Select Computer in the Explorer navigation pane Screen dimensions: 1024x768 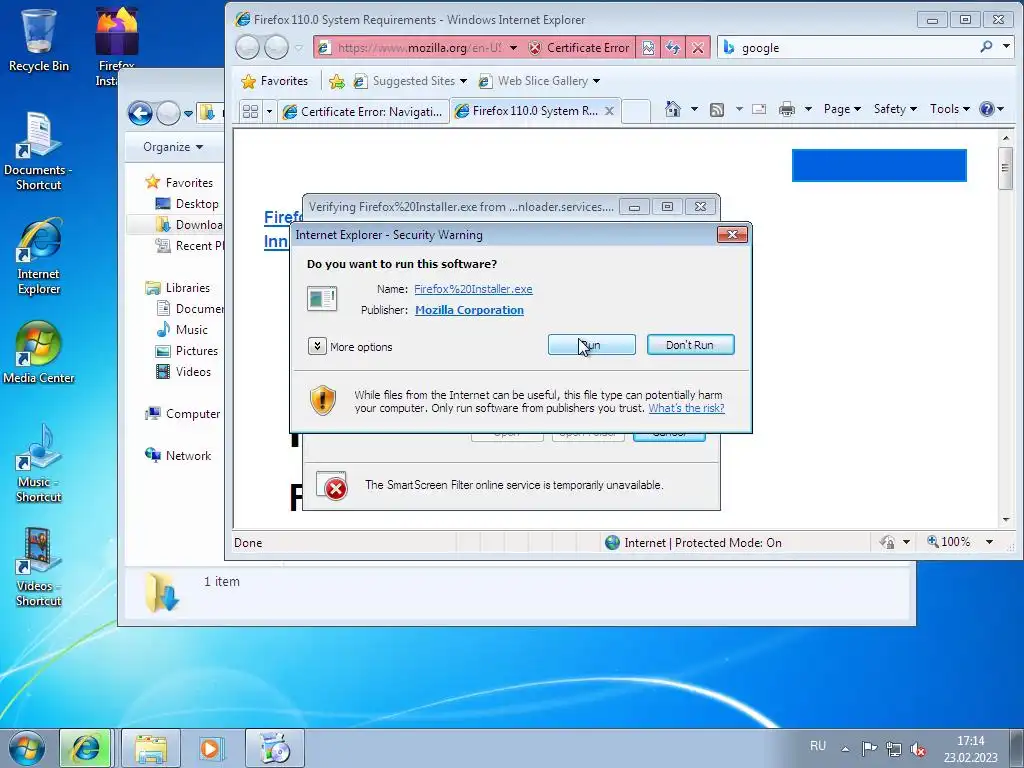[182, 413]
